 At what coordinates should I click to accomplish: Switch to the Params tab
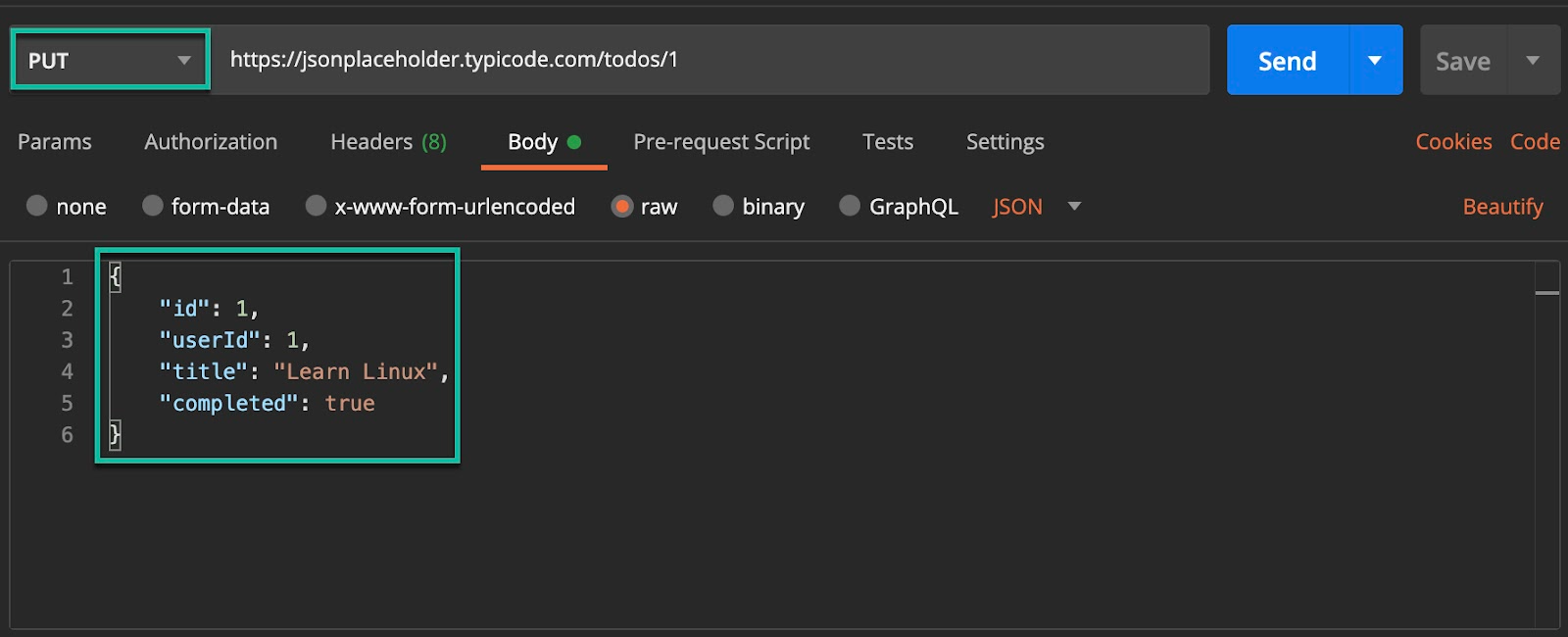(55, 142)
